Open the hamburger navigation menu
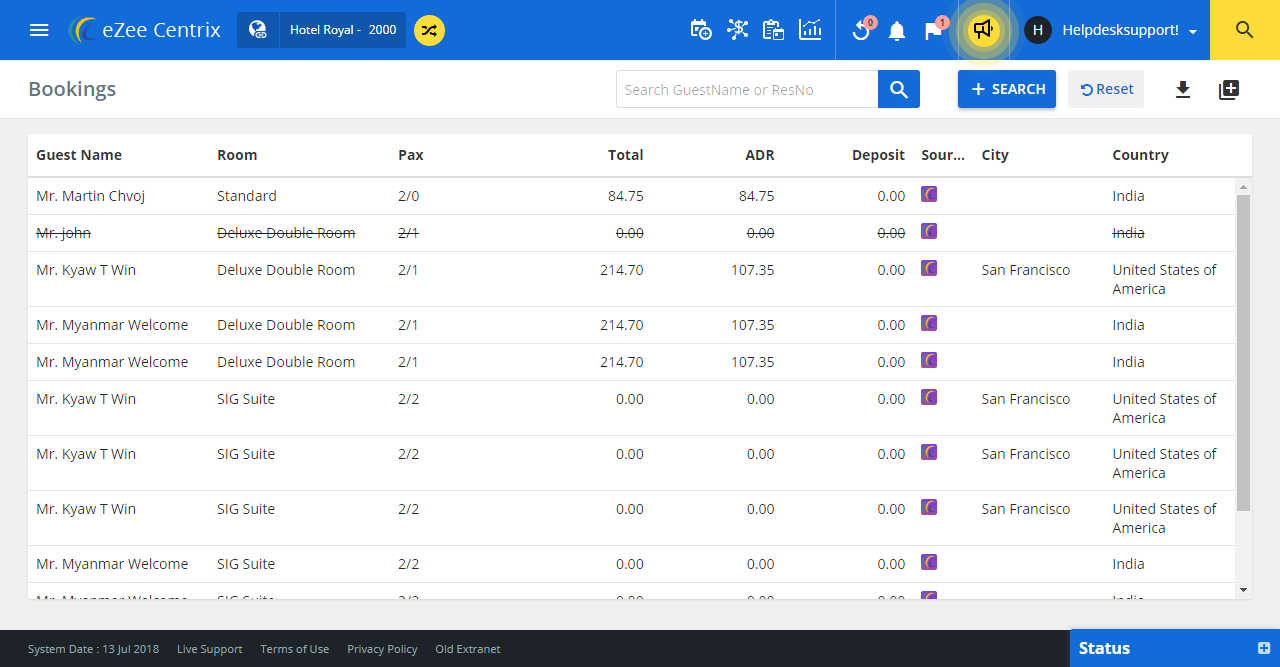This screenshot has width=1280, height=667. pos(39,30)
